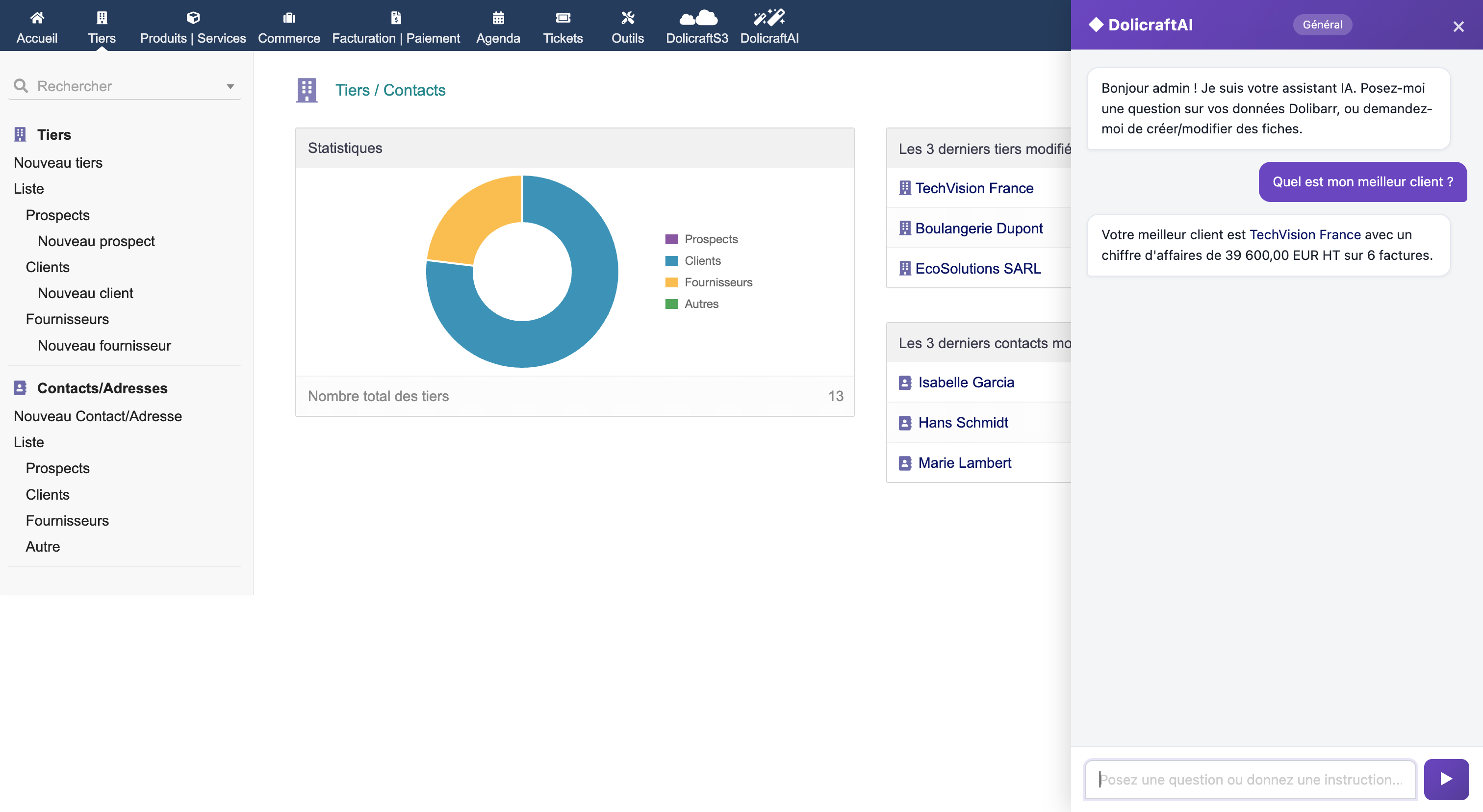Screen dimensions: 1483x812
Task: Open the Tickets icon in top bar
Action: pos(563,18)
